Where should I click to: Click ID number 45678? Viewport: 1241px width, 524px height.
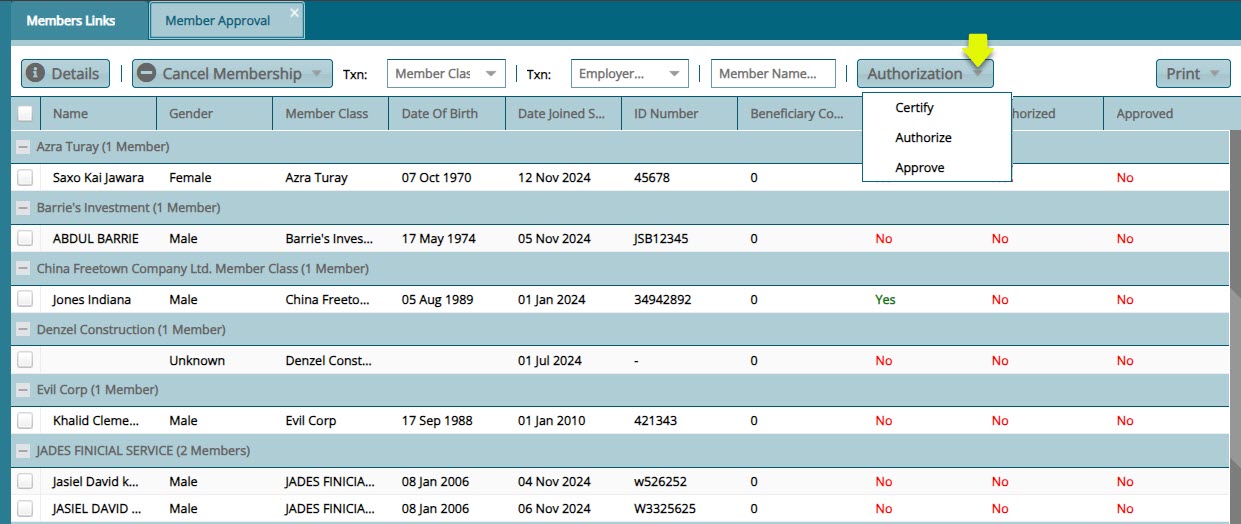click(652, 177)
